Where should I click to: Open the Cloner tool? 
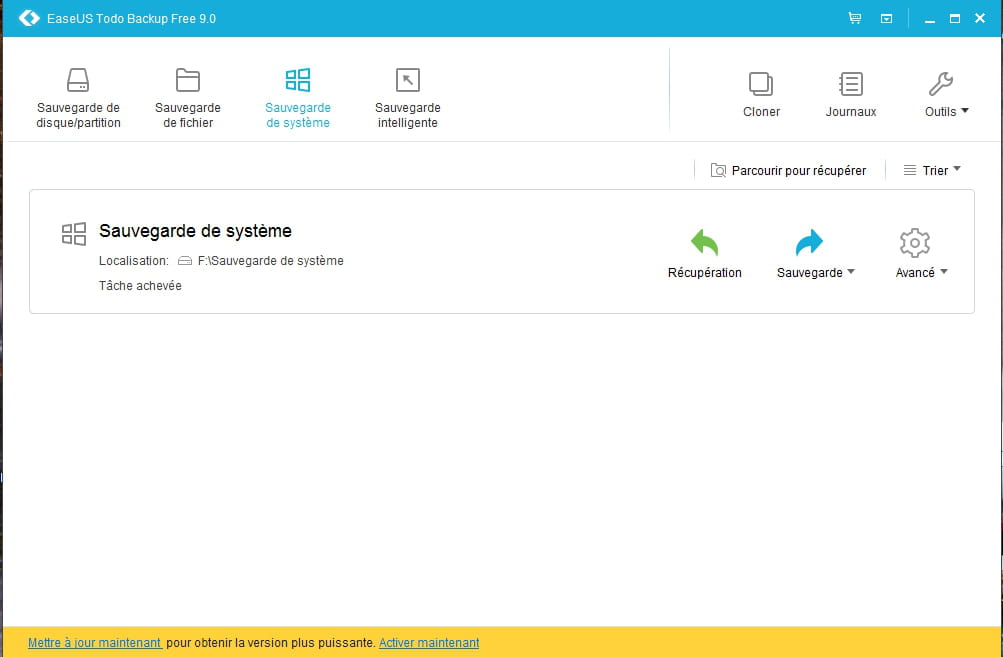point(761,94)
